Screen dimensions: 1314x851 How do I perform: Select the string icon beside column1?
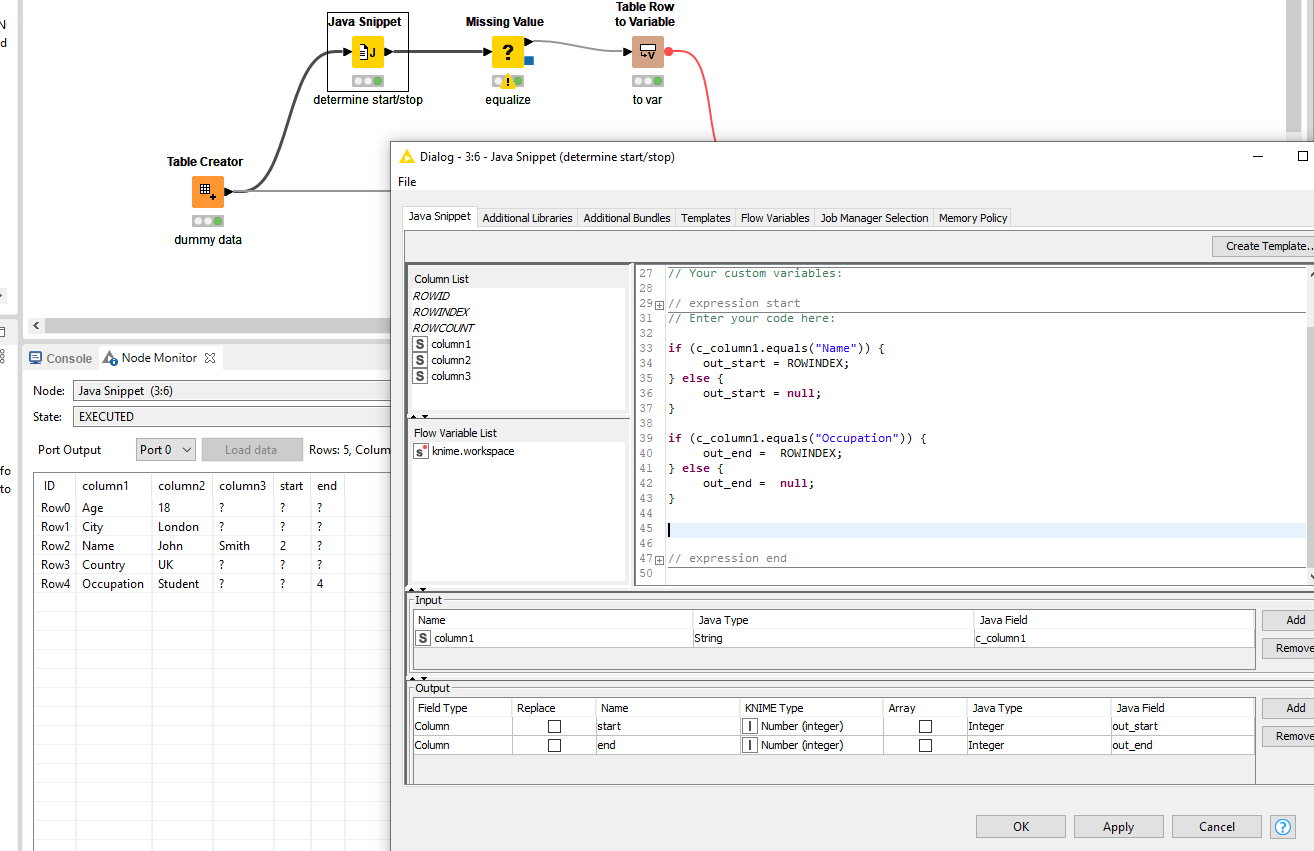tap(420, 343)
